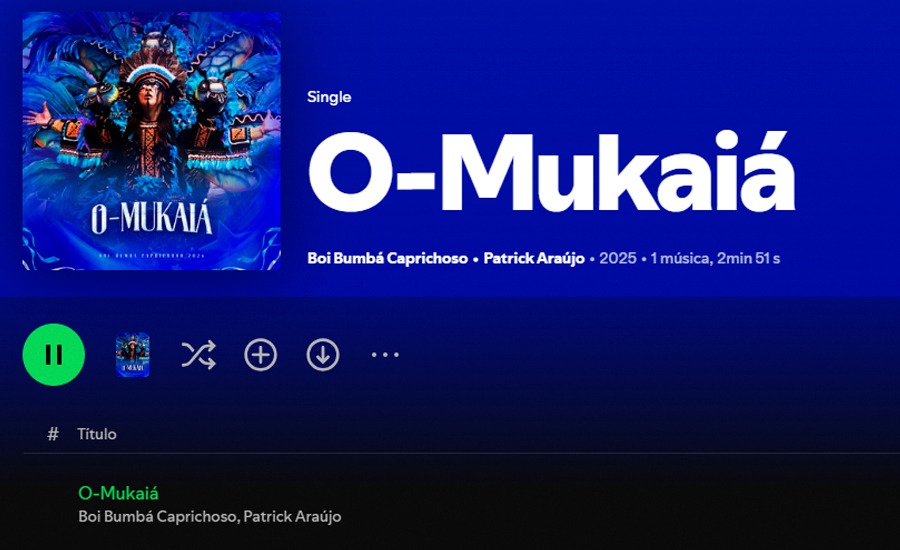Image resolution: width=900 pixels, height=550 pixels.
Task: Open Patrick Araújo link under track title
Action: pyautogui.click(x=292, y=516)
